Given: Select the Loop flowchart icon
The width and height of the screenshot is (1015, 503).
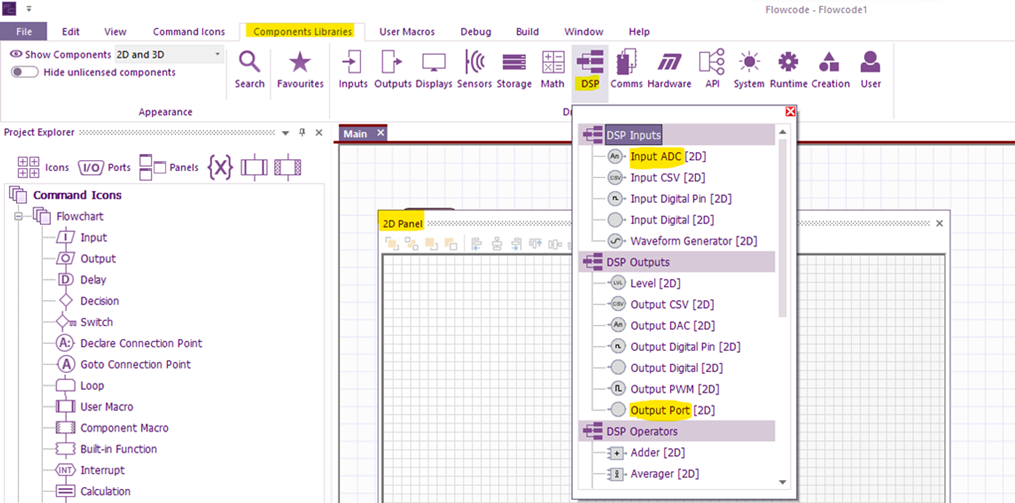Looking at the screenshot, I should click(x=80, y=386).
